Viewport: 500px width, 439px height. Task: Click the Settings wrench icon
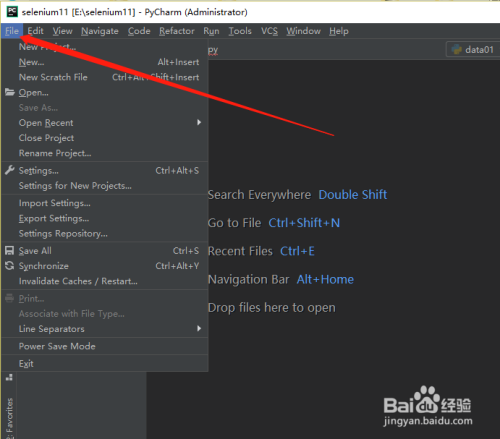point(10,170)
